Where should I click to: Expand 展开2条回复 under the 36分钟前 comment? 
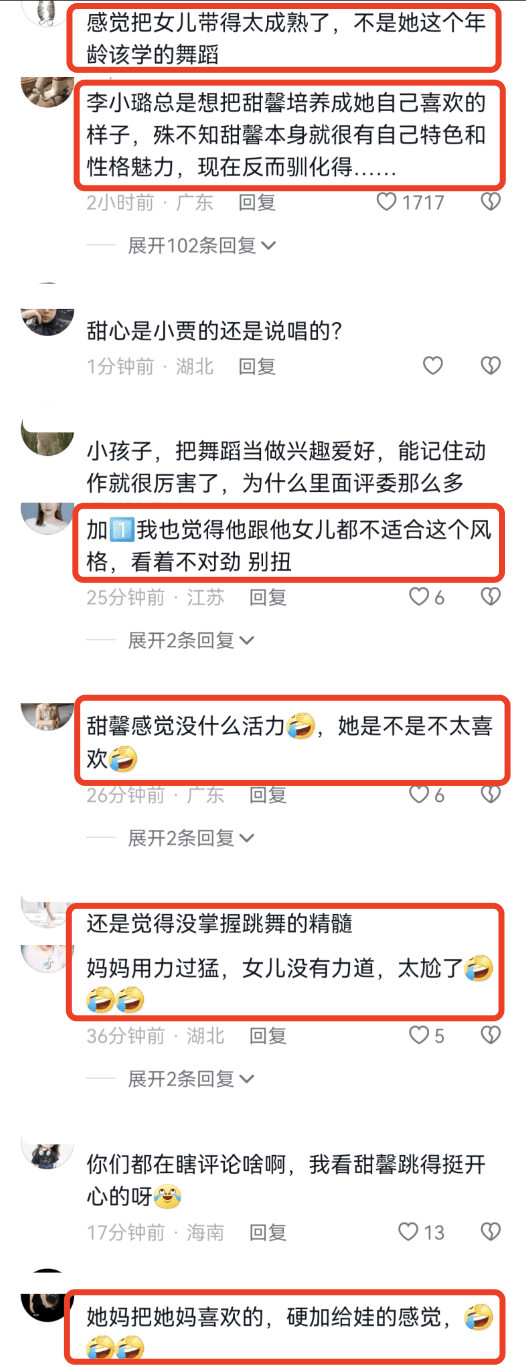pos(191,1079)
